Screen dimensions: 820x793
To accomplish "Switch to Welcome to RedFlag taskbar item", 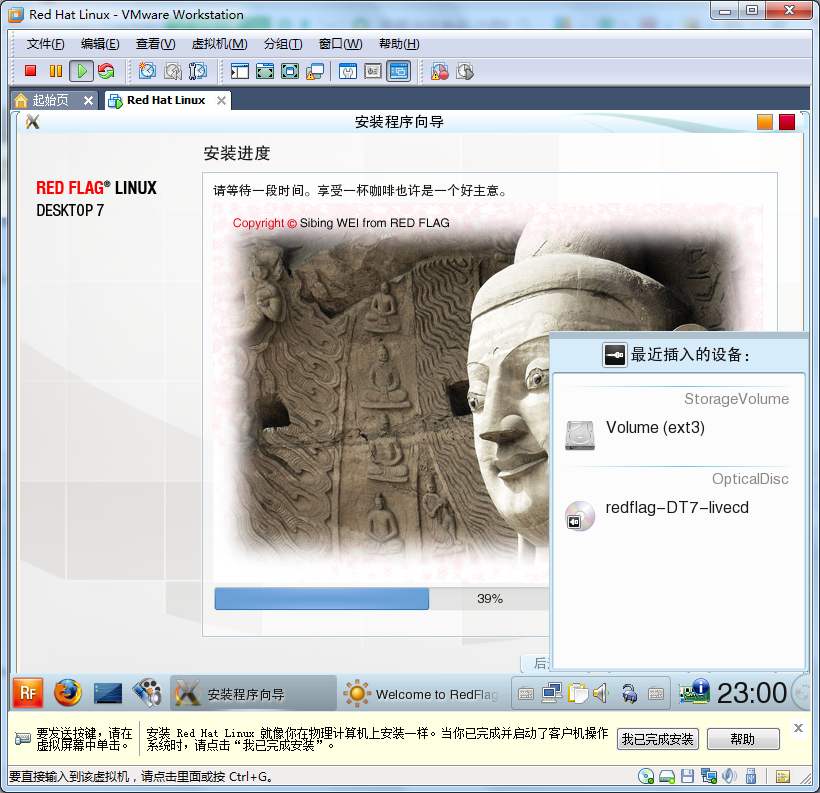I will [422, 694].
